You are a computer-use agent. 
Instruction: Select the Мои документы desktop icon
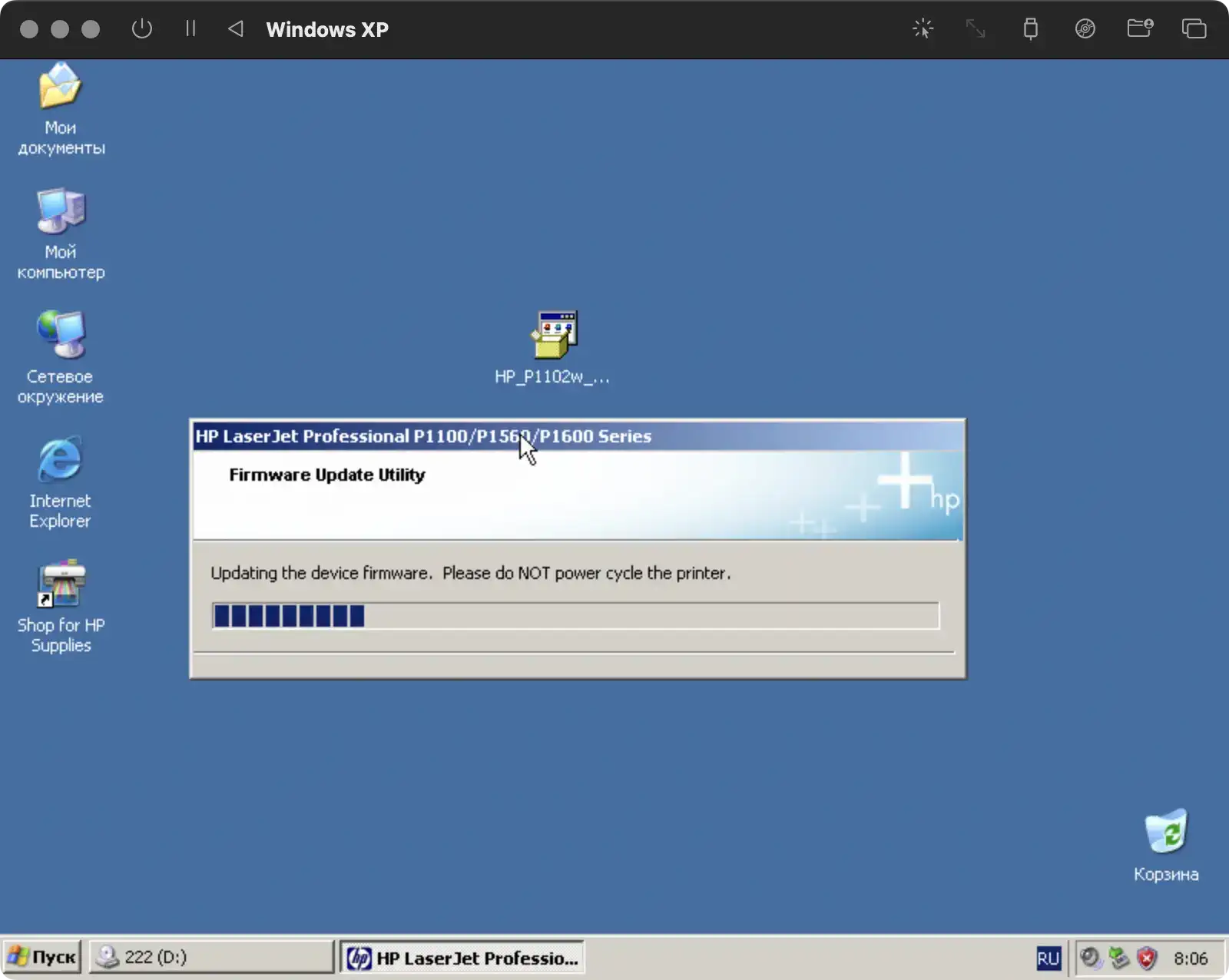pos(61,110)
